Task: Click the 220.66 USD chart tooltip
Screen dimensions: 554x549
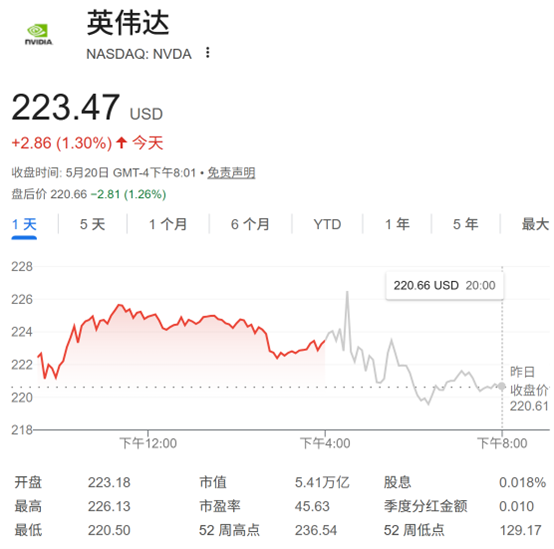Action: [444, 285]
